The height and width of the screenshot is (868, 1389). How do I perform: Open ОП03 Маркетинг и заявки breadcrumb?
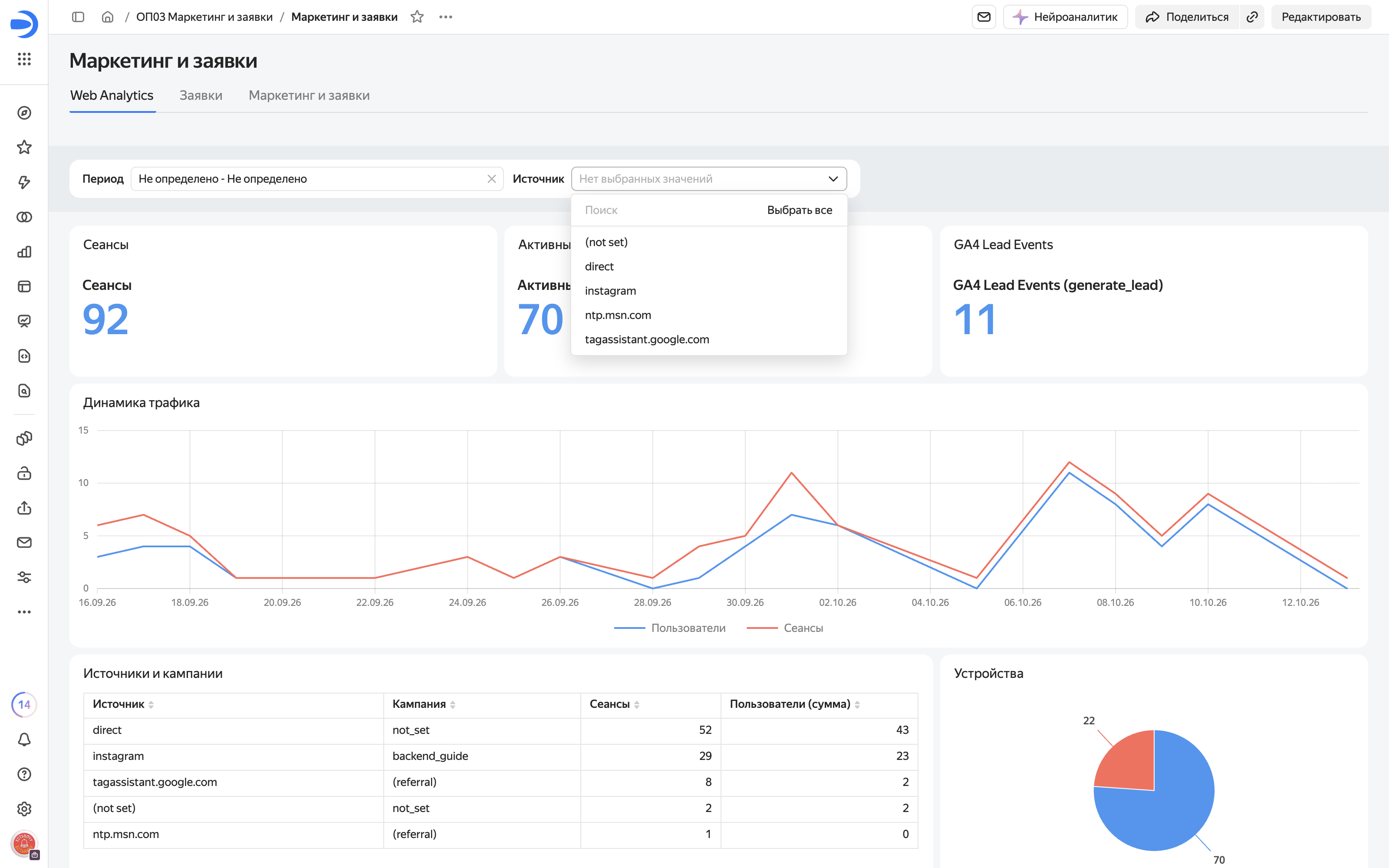pos(204,17)
